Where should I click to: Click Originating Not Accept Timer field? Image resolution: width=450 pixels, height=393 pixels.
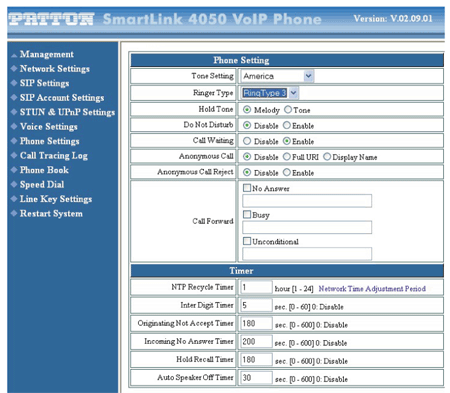coord(256,323)
